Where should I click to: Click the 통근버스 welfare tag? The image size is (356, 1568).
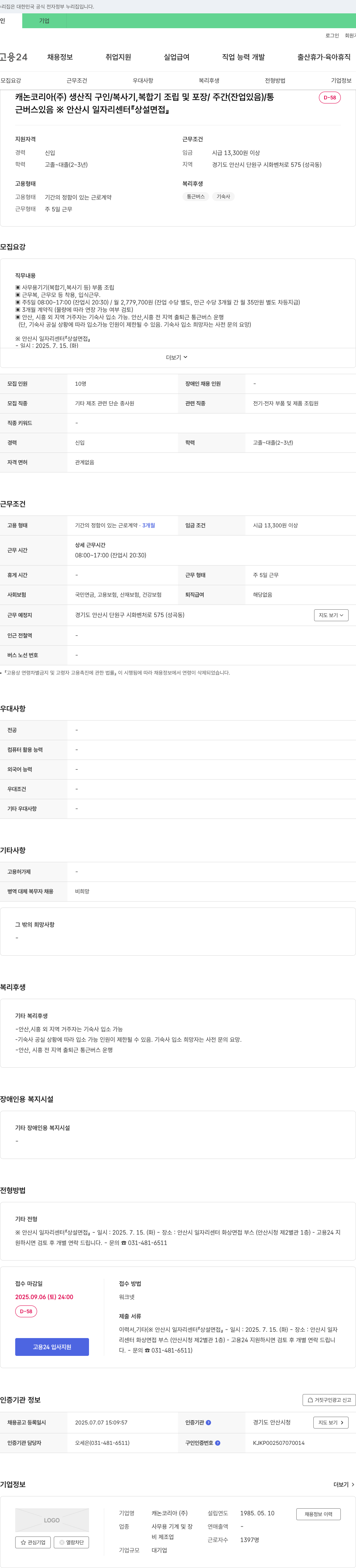(196, 197)
